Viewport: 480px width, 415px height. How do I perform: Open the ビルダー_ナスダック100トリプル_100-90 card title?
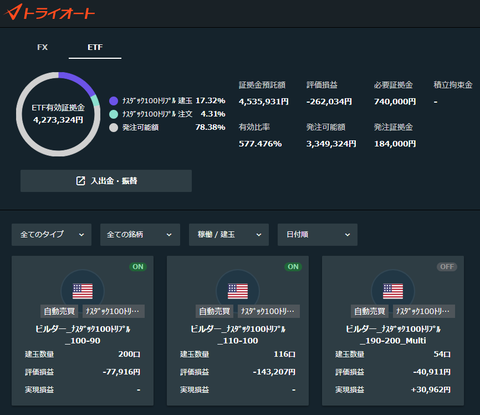pos(83,335)
